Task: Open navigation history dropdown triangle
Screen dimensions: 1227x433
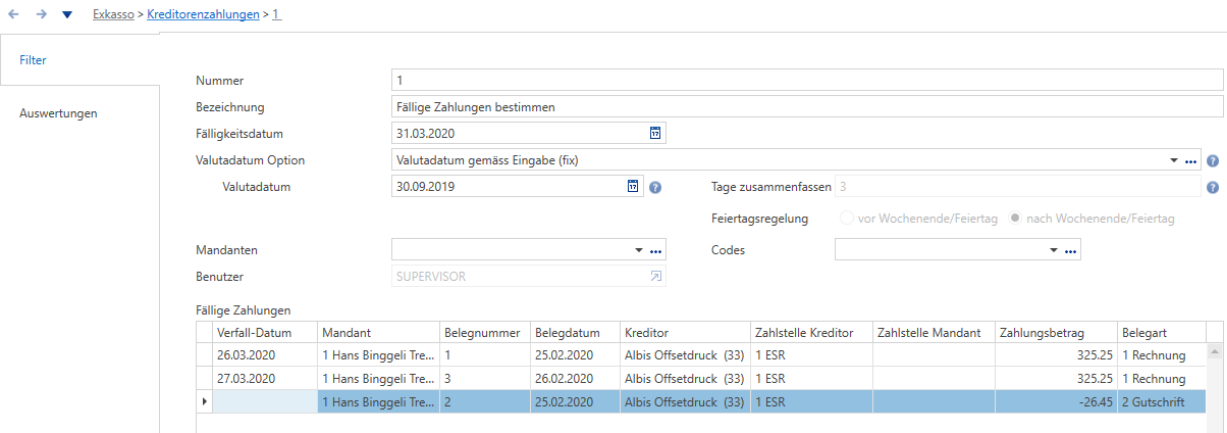Action: [67, 15]
